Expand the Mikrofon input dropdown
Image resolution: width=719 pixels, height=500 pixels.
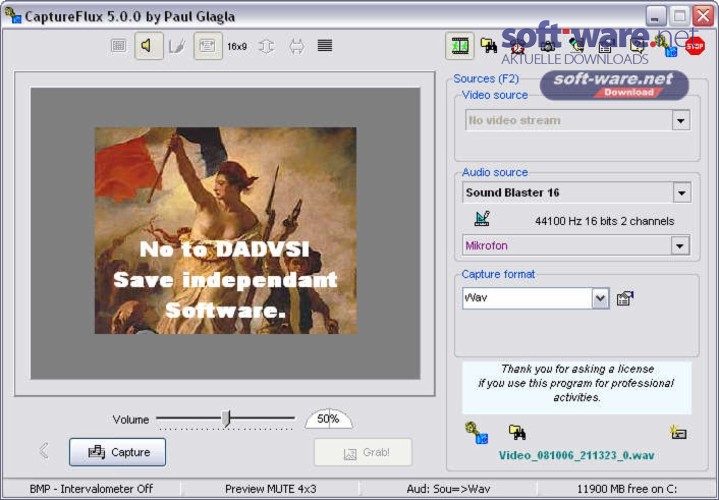tap(680, 246)
